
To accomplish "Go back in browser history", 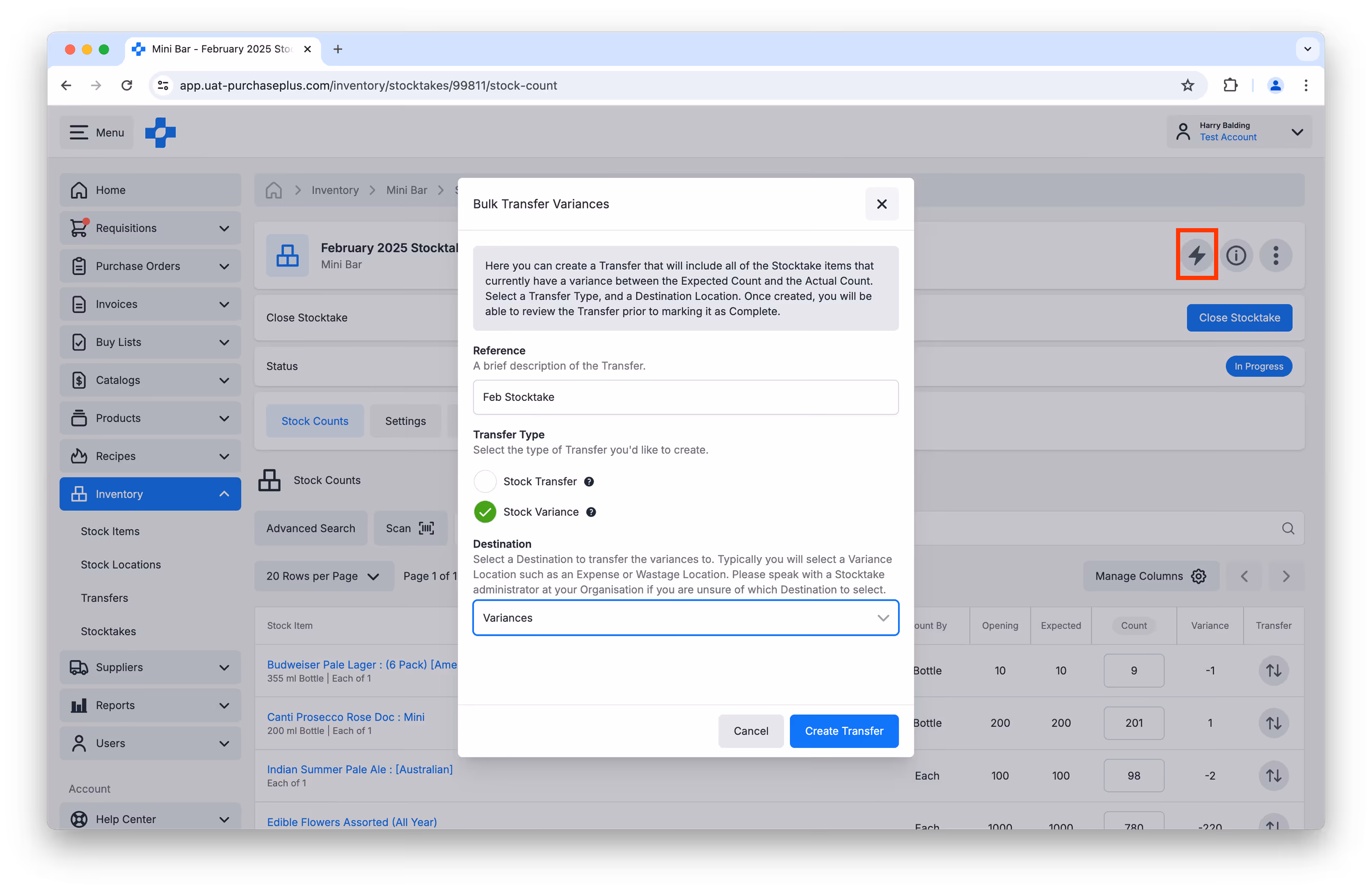I will [66, 85].
